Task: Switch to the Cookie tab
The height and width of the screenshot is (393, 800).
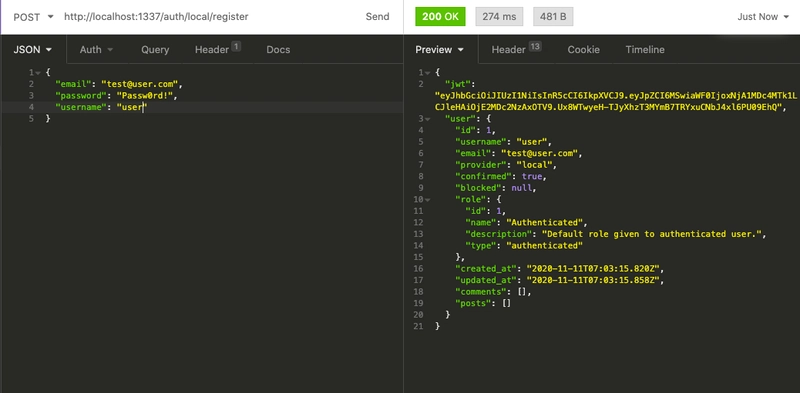Action: [x=583, y=50]
